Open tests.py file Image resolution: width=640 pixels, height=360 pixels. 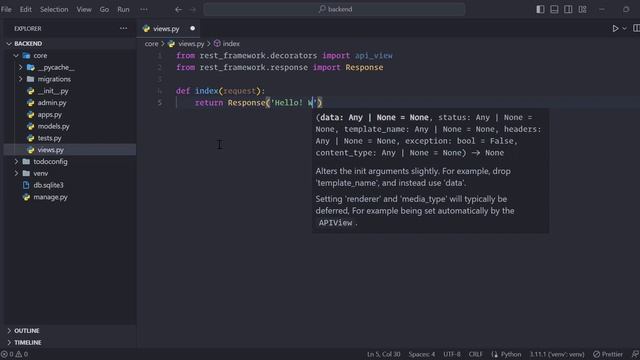click(x=49, y=138)
